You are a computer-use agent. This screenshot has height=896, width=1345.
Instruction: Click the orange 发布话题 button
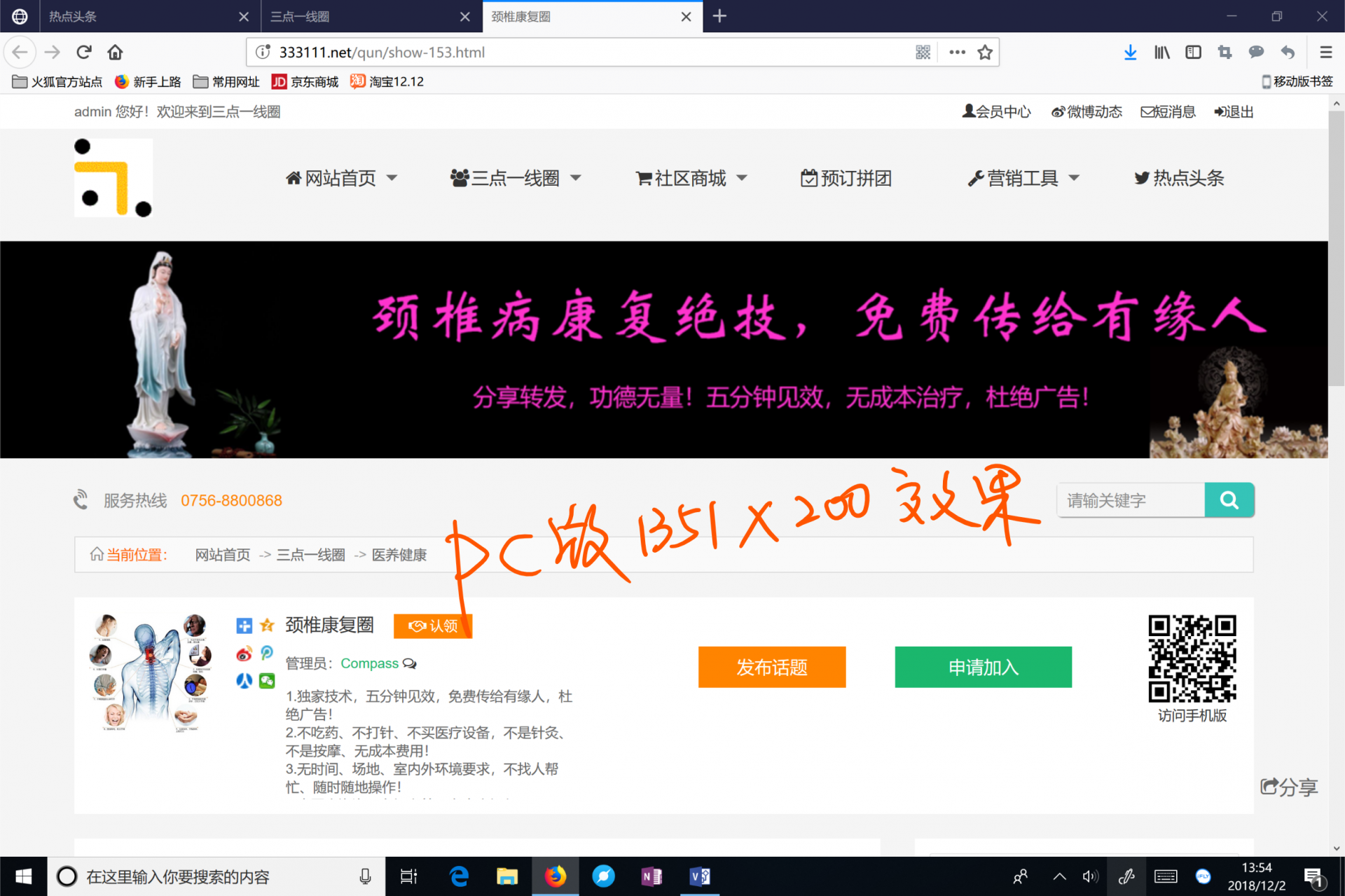pyautogui.click(x=771, y=667)
